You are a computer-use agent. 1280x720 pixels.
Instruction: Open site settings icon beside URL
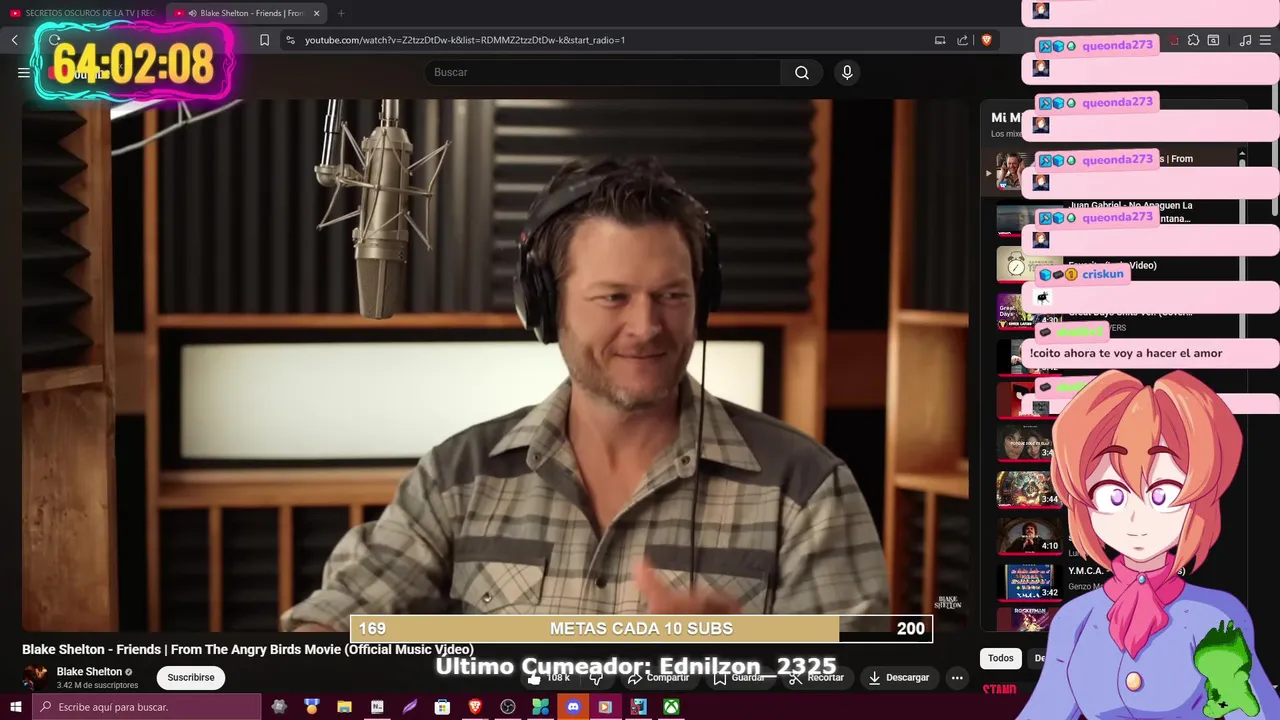[290, 40]
